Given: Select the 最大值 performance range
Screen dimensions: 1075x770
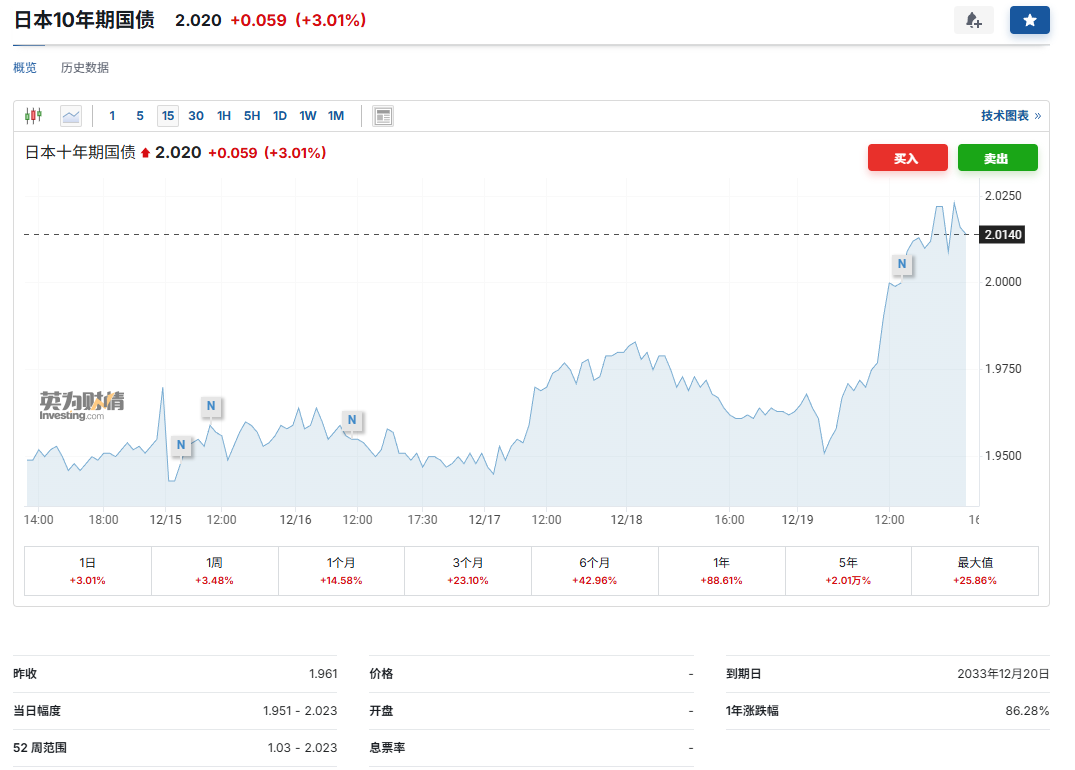Looking at the screenshot, I should click(x=974, y=571).
